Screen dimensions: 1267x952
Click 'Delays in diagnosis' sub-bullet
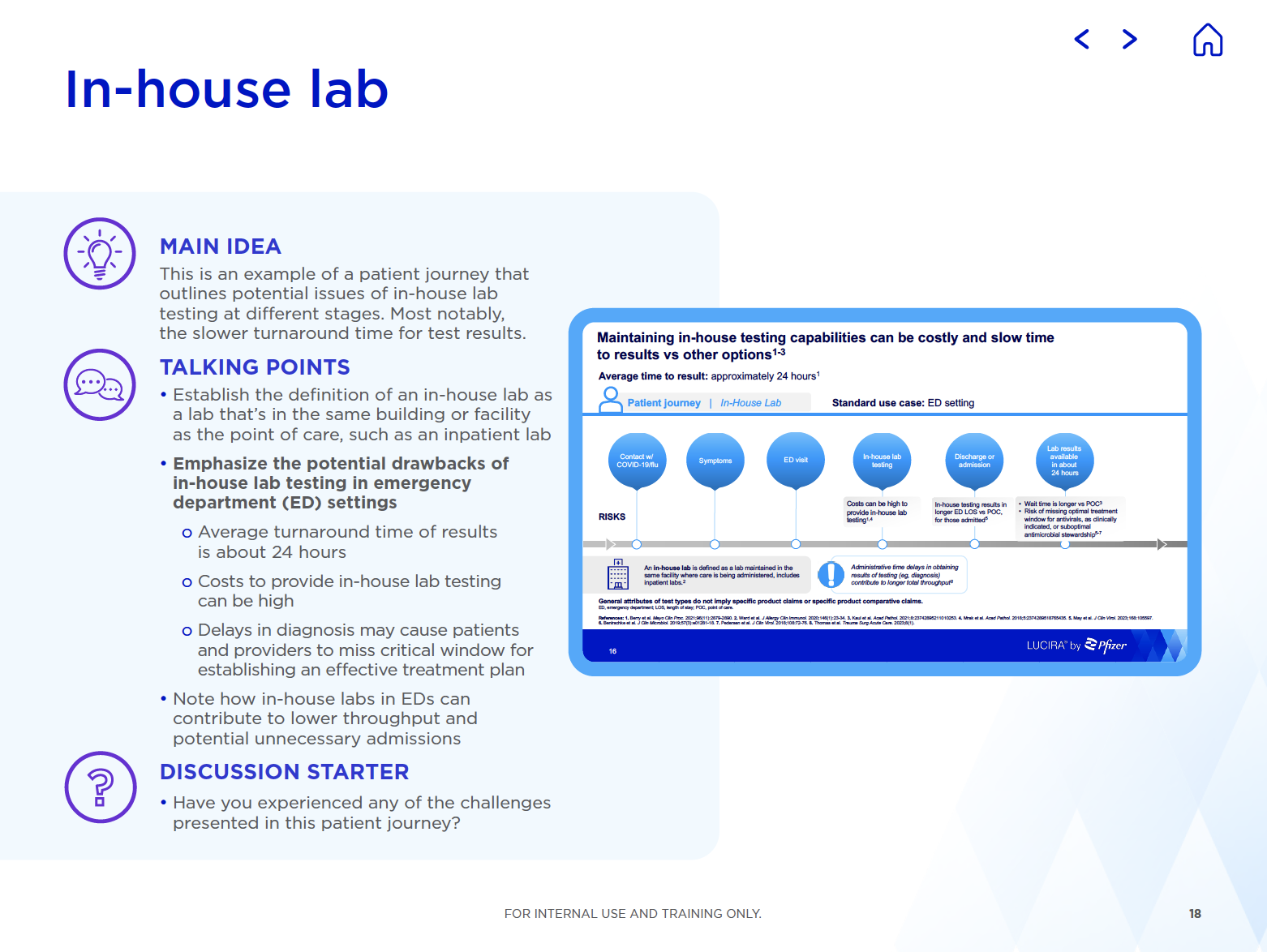click(x=358, y=650)
